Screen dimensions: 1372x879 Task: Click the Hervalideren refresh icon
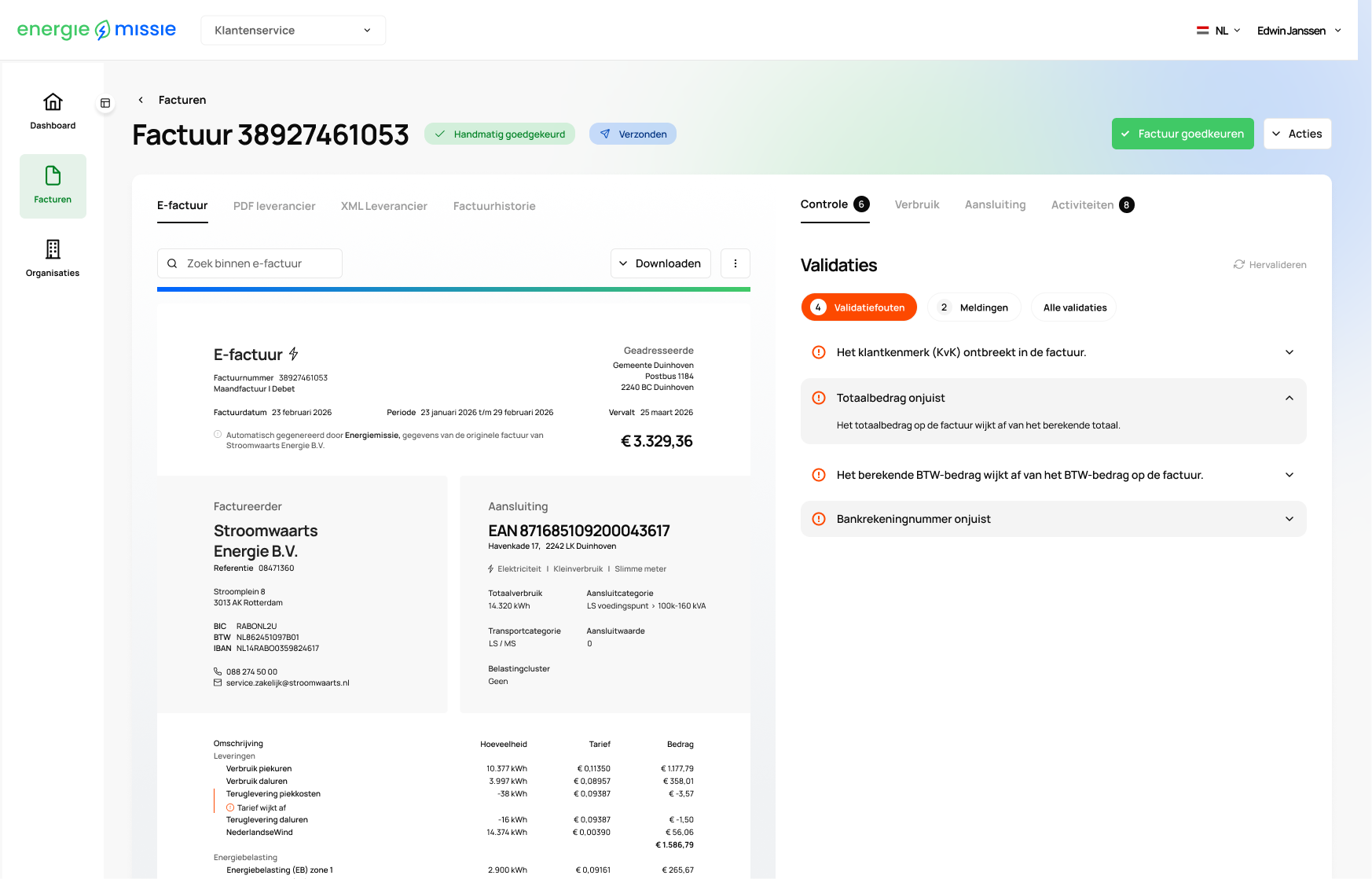1239,265
